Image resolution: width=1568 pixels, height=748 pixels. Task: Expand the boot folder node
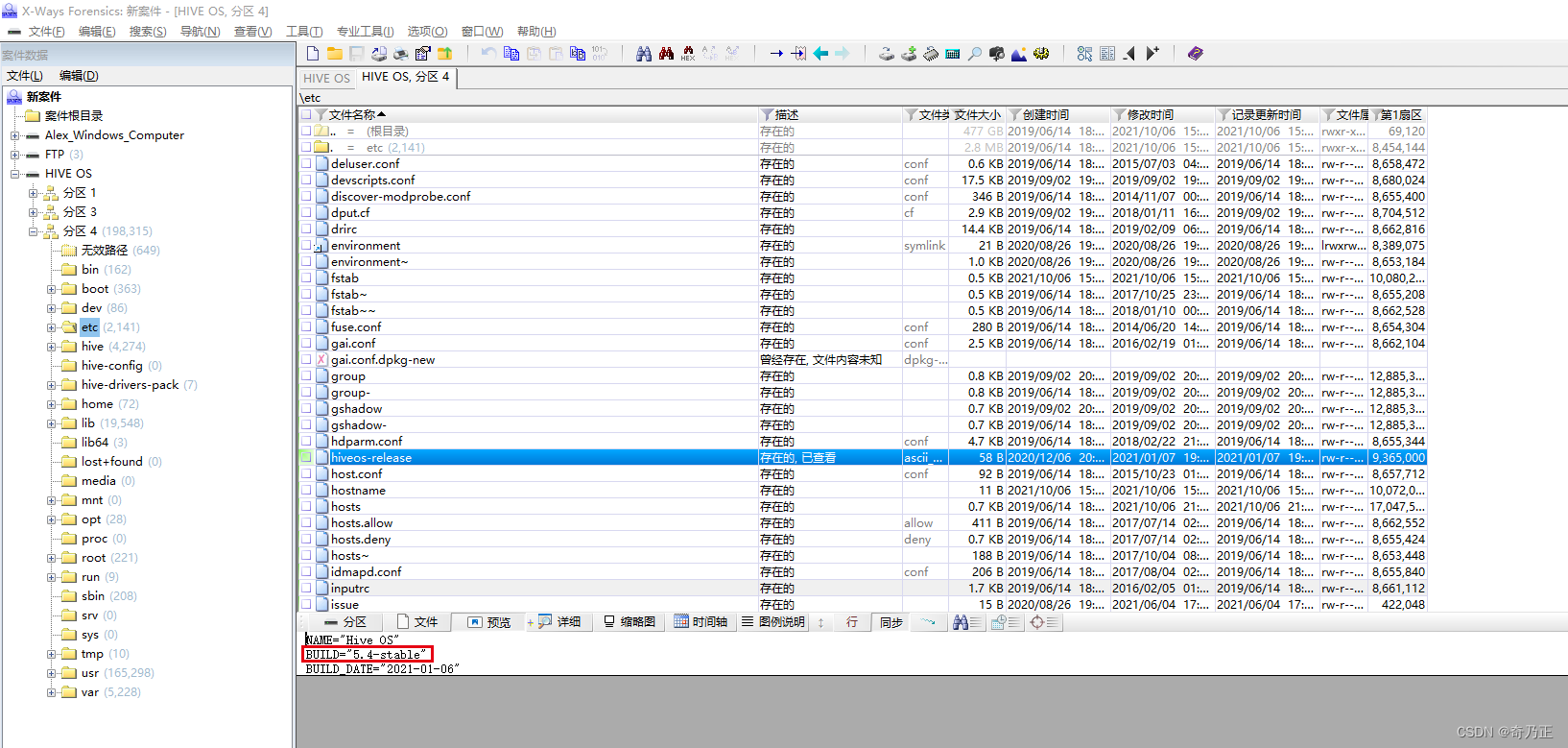click(52, 289)
